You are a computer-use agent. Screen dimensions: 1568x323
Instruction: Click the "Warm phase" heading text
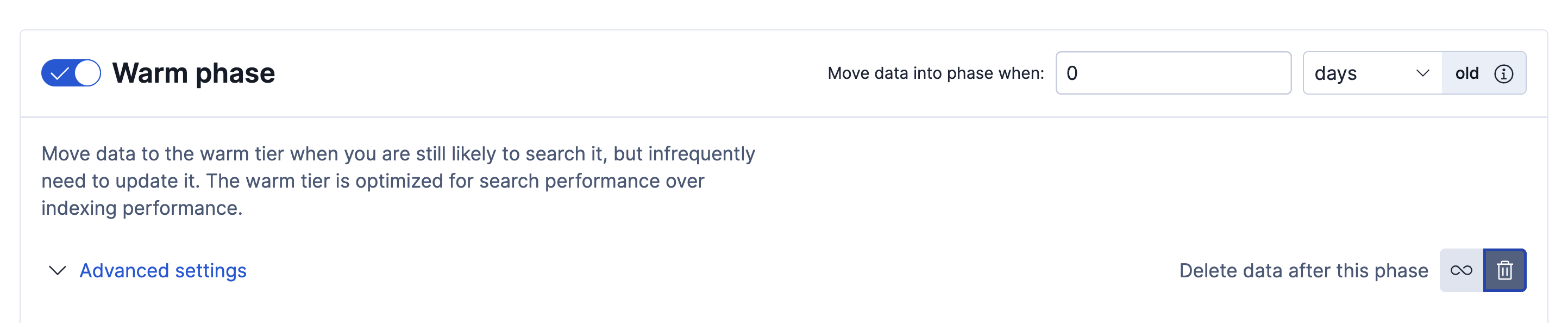pyautogui.click(x=193, y=73)
